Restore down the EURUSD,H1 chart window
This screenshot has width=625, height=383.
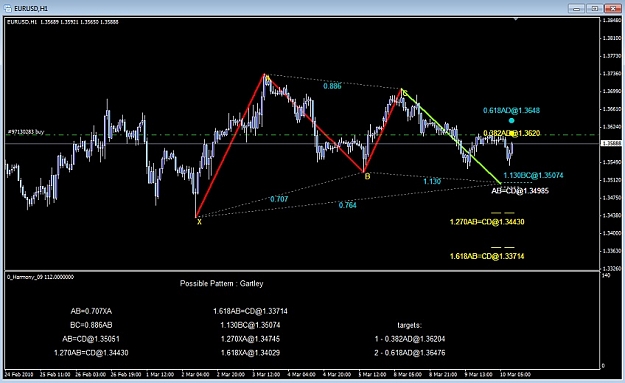pyautogui.click(x=594, y=8)
